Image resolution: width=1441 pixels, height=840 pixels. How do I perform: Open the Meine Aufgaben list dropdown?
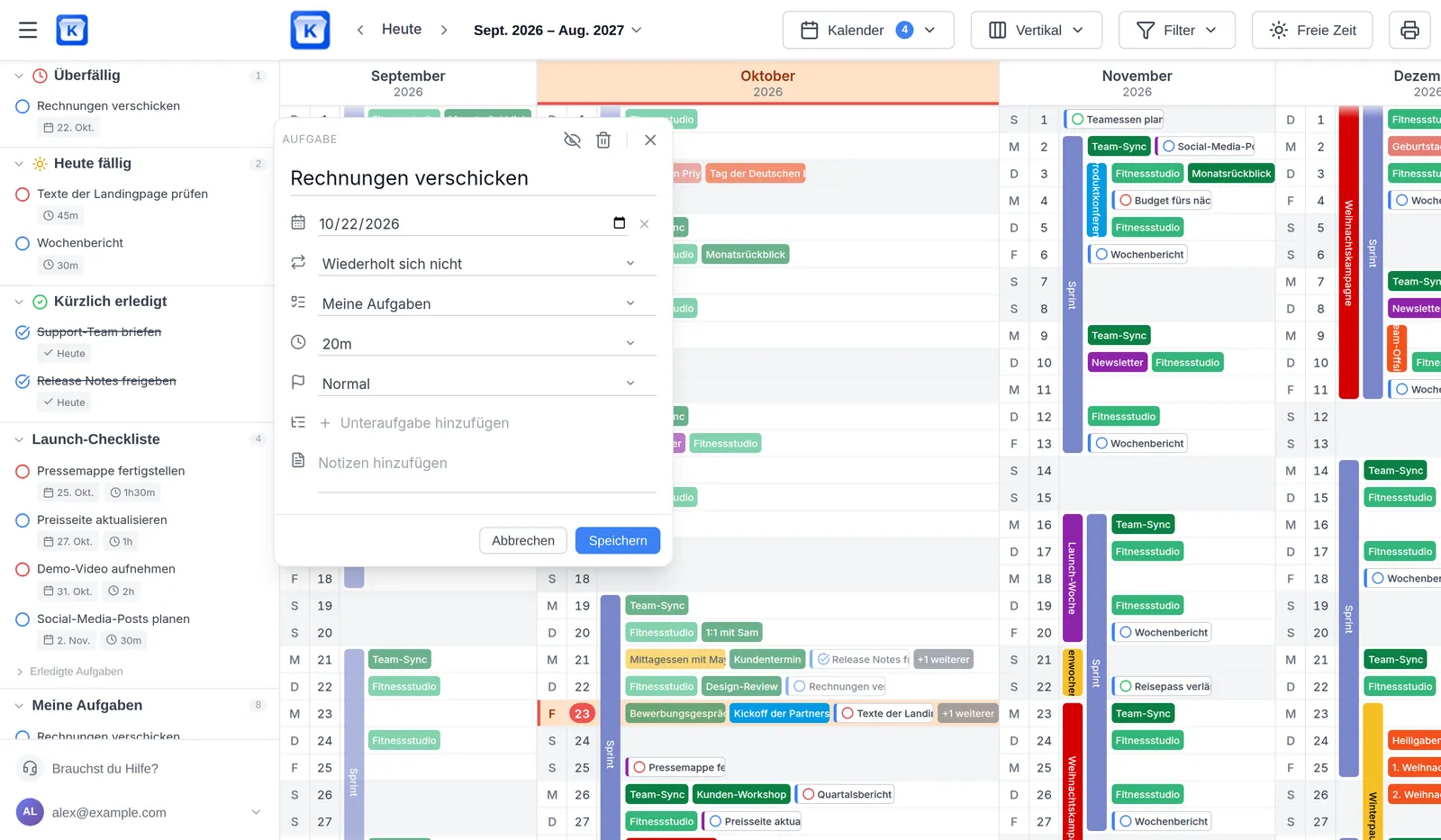tap(486, 303)
